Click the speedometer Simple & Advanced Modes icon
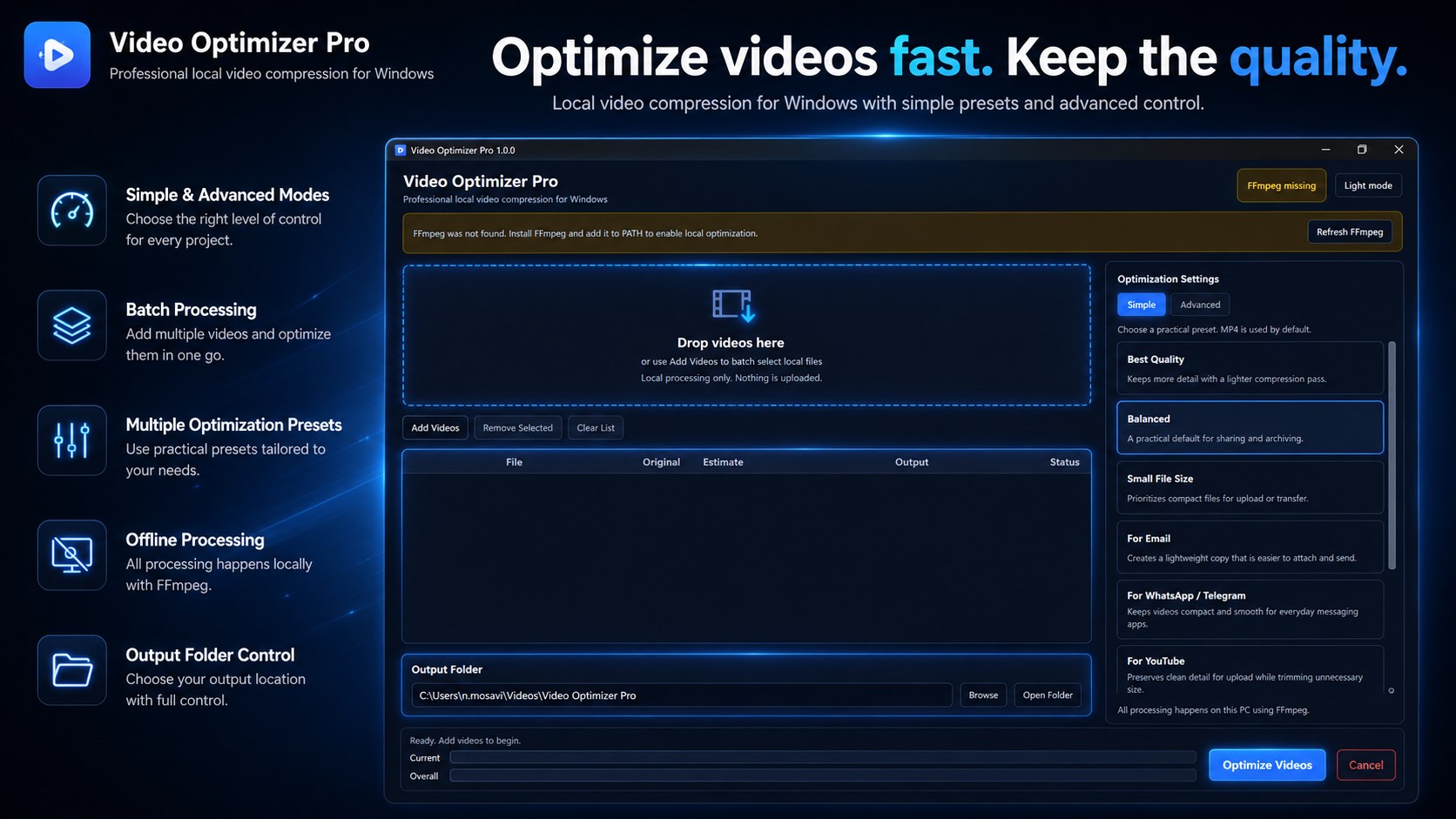Screen dimensions: 1456x819 (x=72, y=211)
